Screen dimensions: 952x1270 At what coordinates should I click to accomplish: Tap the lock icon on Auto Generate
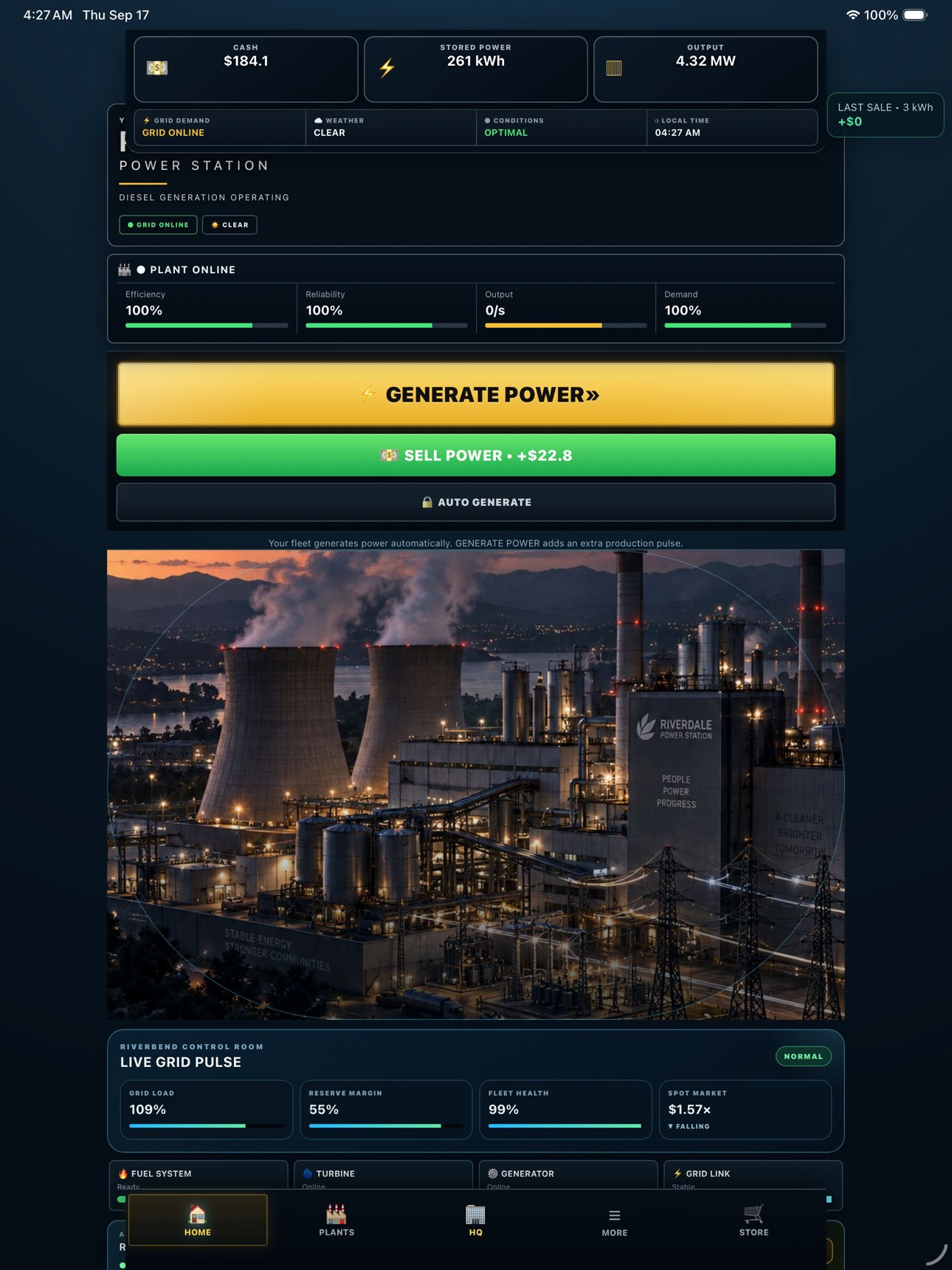[x=427, y=502]
